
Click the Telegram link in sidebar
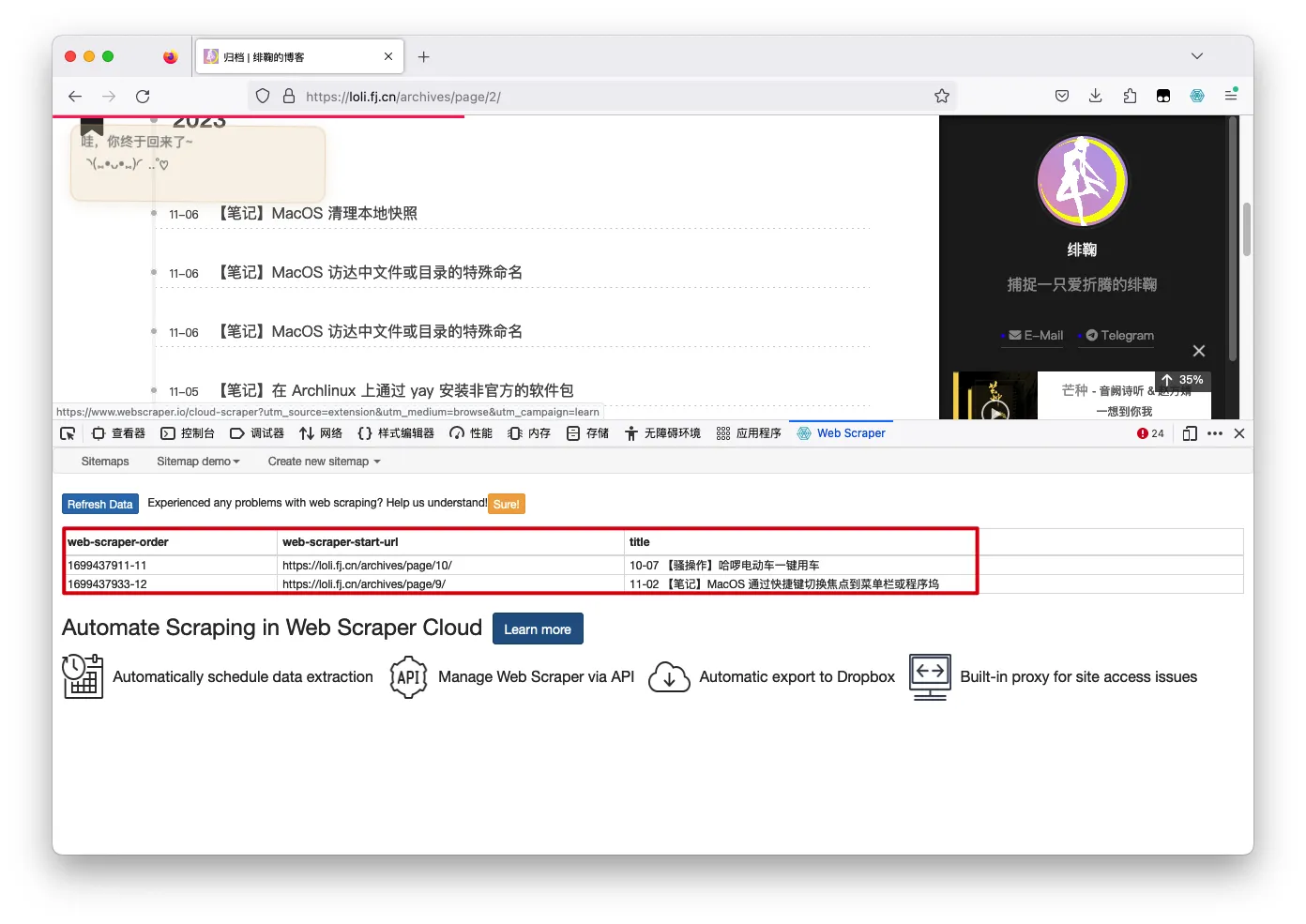click(1119, 336)
